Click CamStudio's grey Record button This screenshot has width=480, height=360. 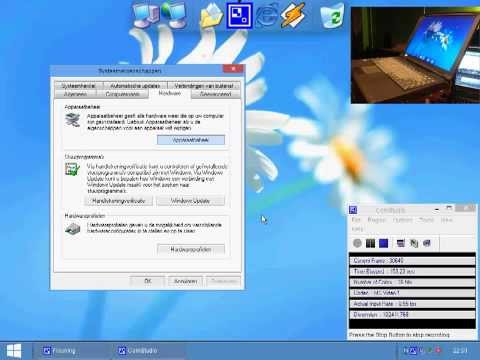357,243
